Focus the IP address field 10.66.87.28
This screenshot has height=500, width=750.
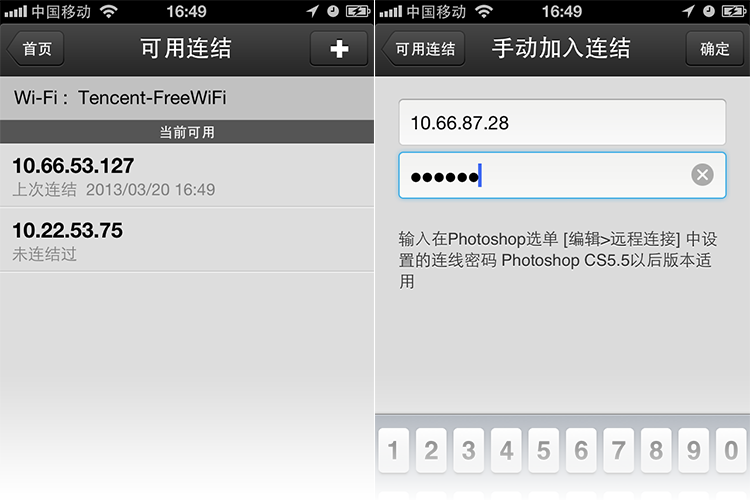coord(562,122)
